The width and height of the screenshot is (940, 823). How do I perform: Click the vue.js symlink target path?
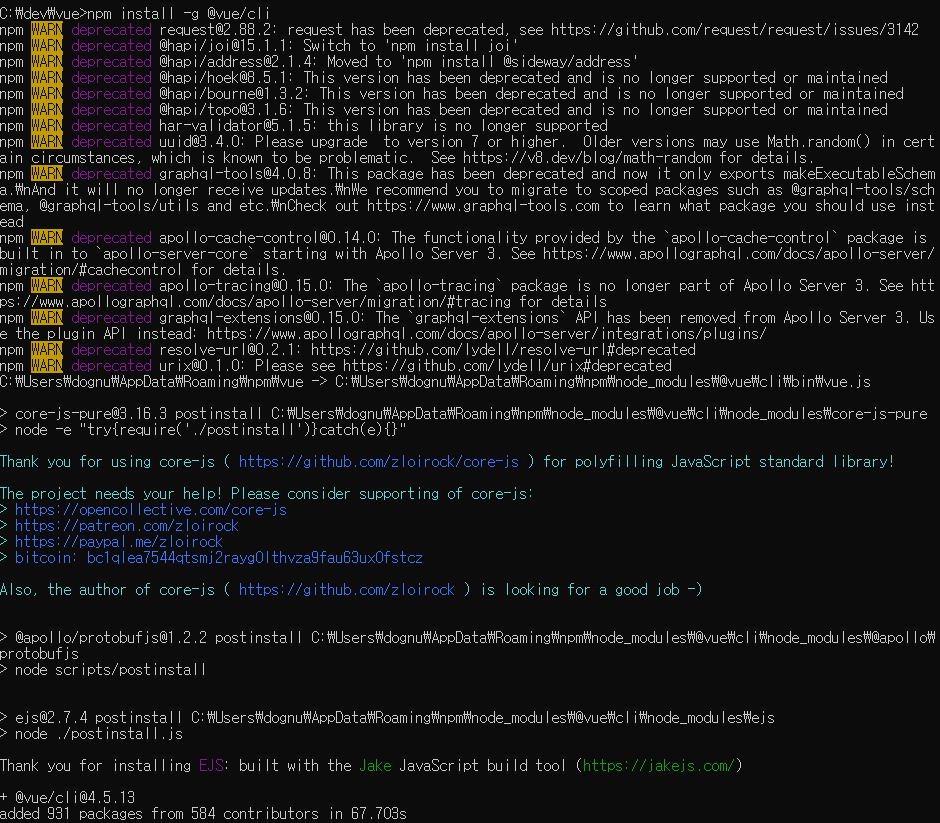(x=602, y=381)
